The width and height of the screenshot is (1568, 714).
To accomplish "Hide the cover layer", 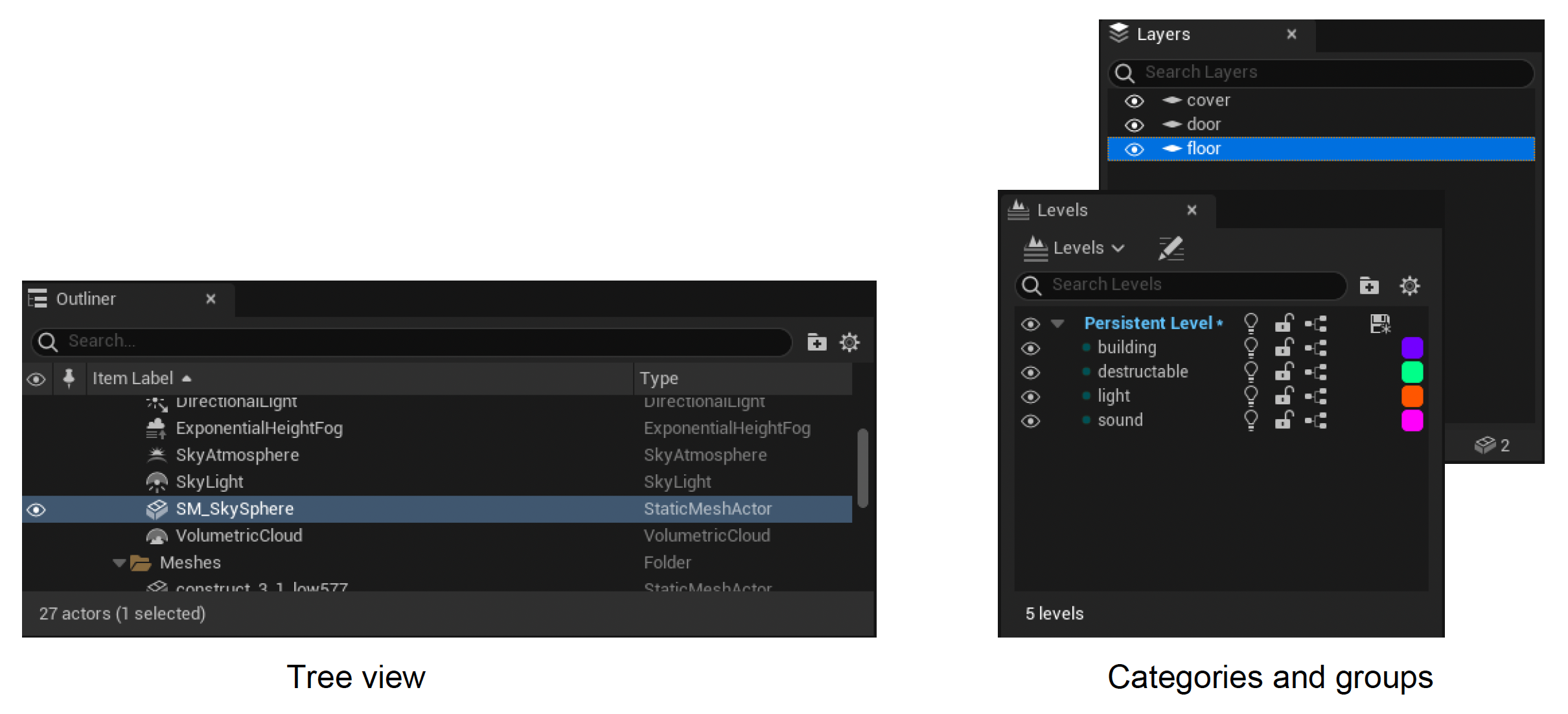I will [1134, 101].
